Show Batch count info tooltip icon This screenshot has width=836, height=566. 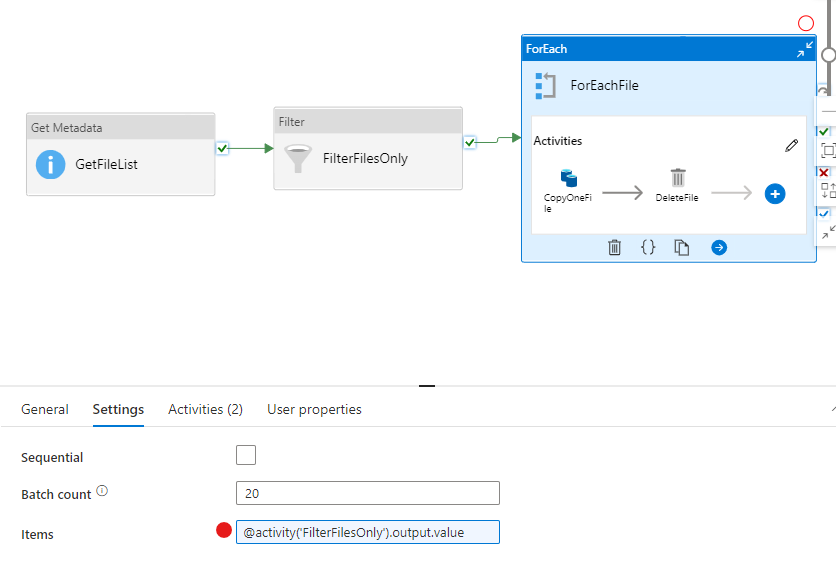pos(102,491)
